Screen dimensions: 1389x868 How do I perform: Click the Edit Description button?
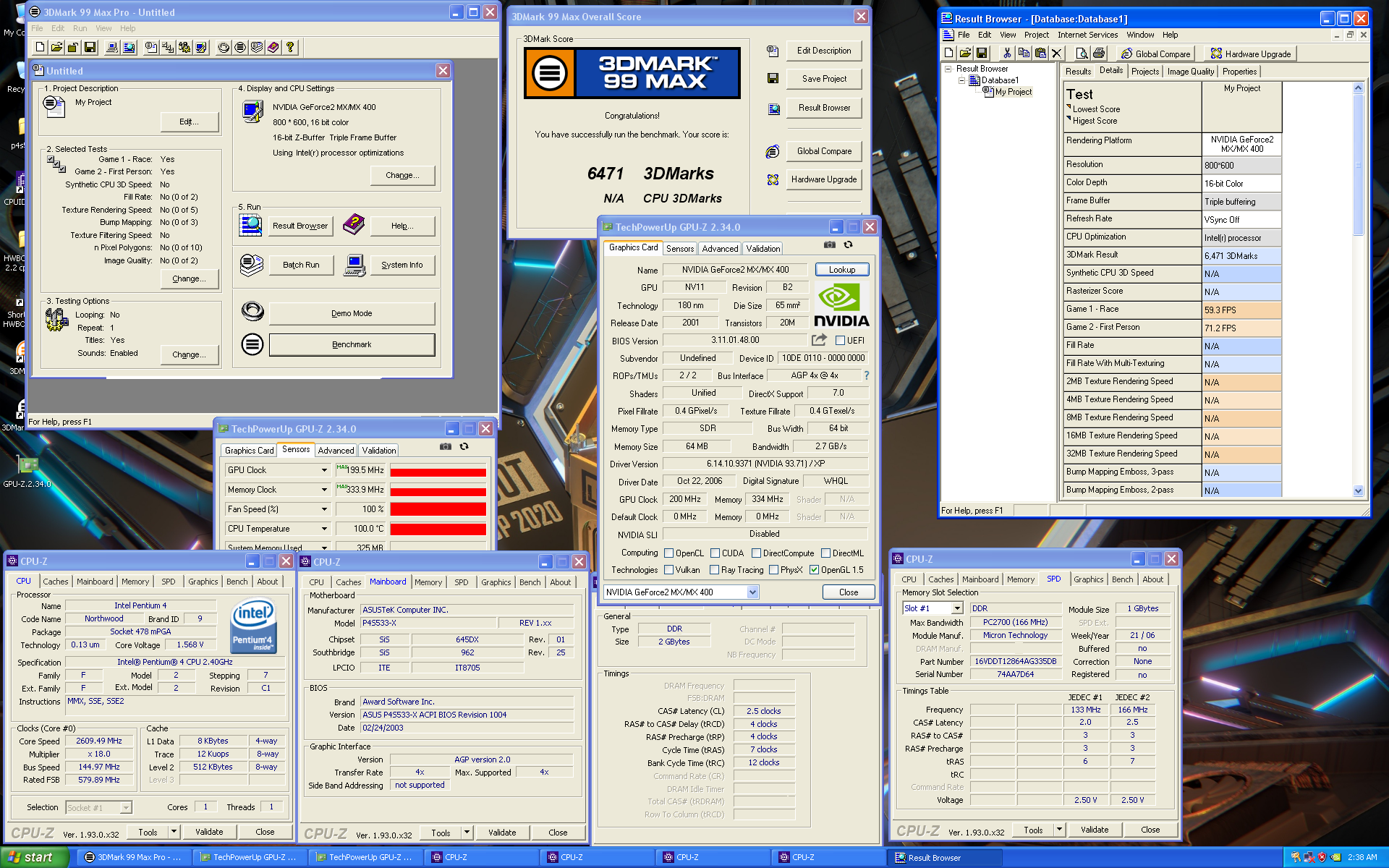coord(824,51)
